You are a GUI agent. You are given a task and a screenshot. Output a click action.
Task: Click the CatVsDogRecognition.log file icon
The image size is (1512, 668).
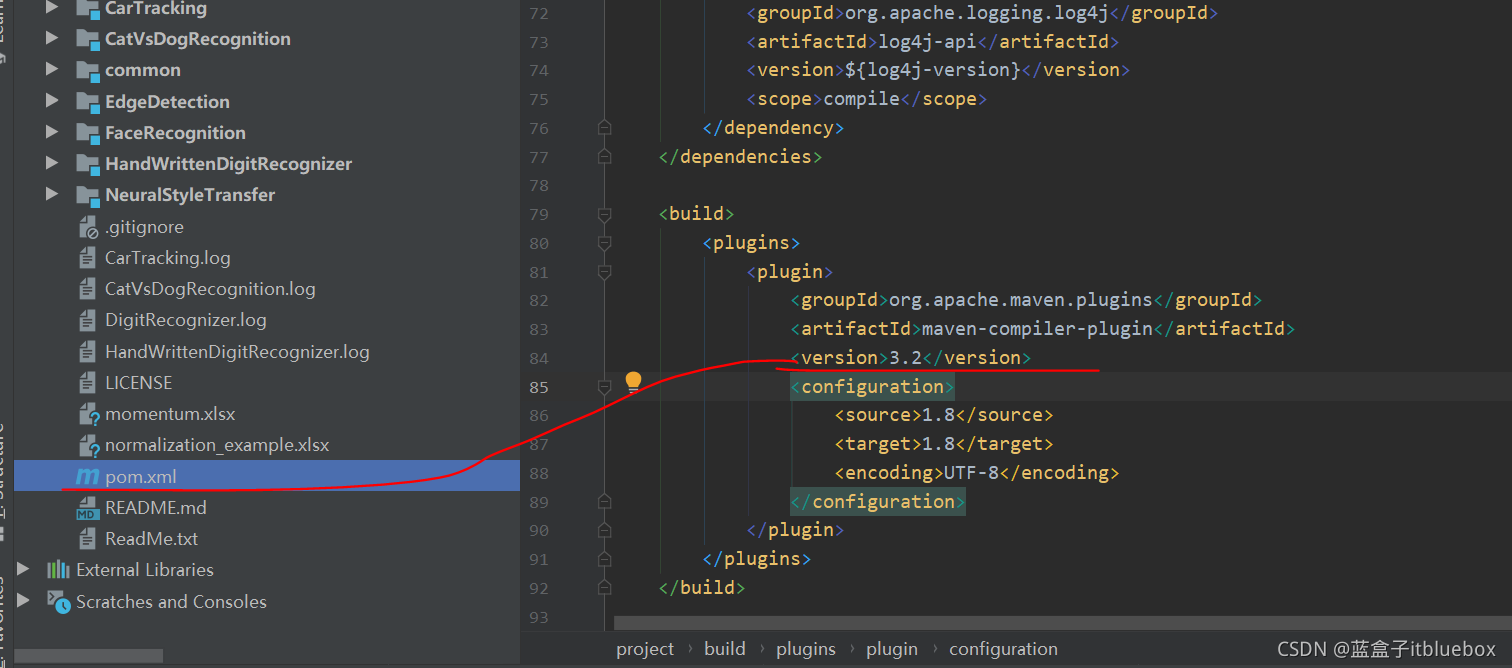coord(87,289)
